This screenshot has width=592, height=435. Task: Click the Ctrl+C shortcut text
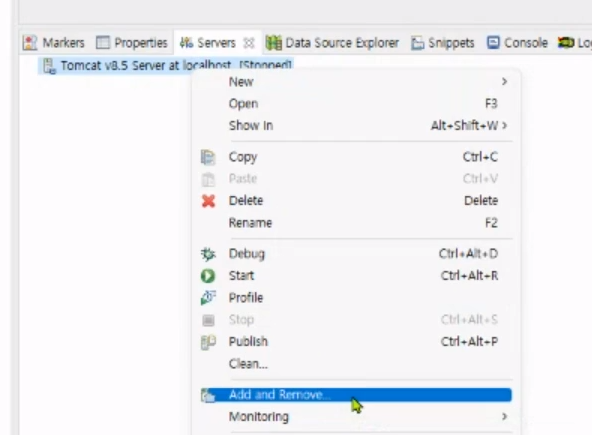click(480, 157)
